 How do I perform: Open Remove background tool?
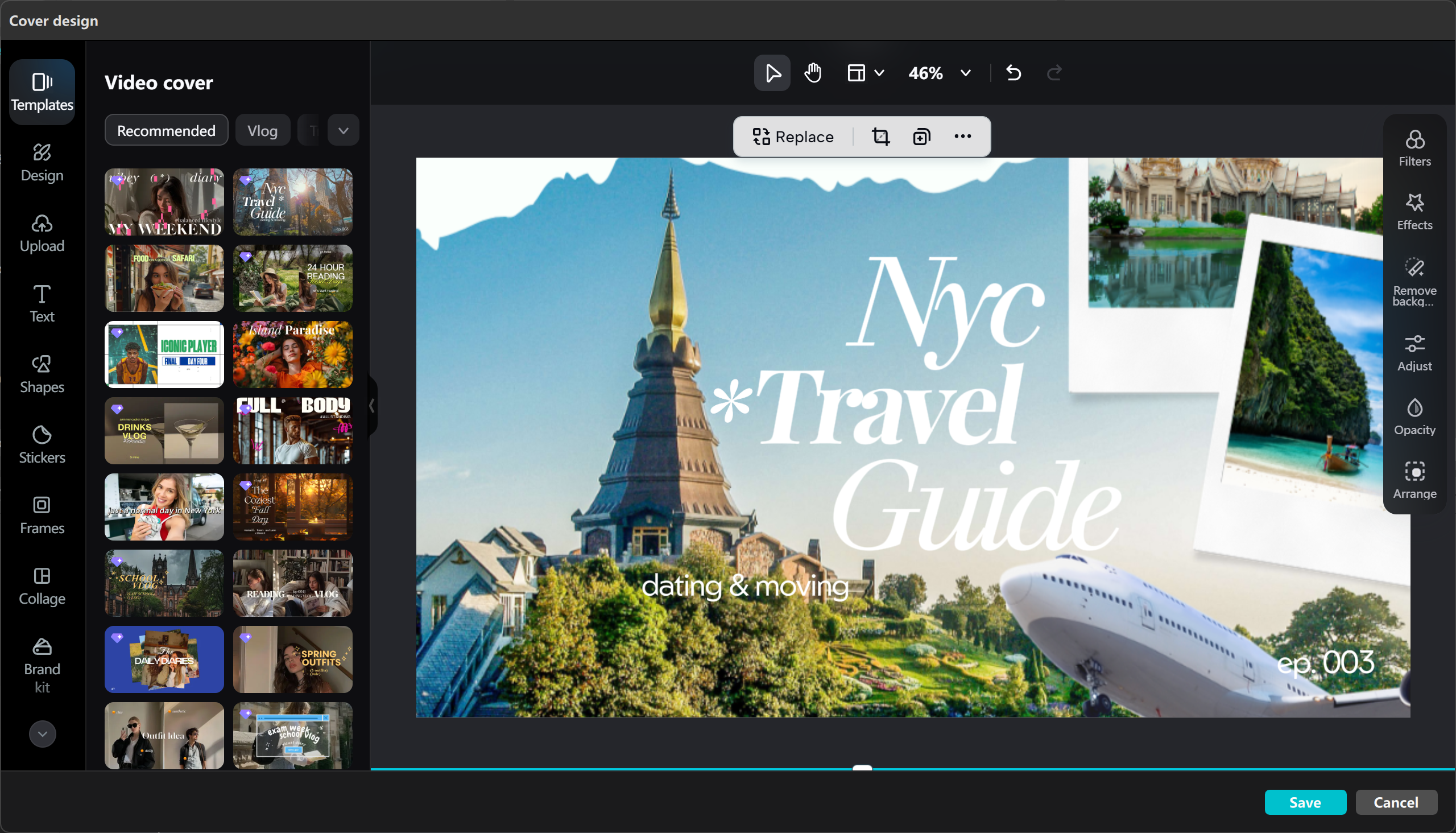tap(1414, 282)
